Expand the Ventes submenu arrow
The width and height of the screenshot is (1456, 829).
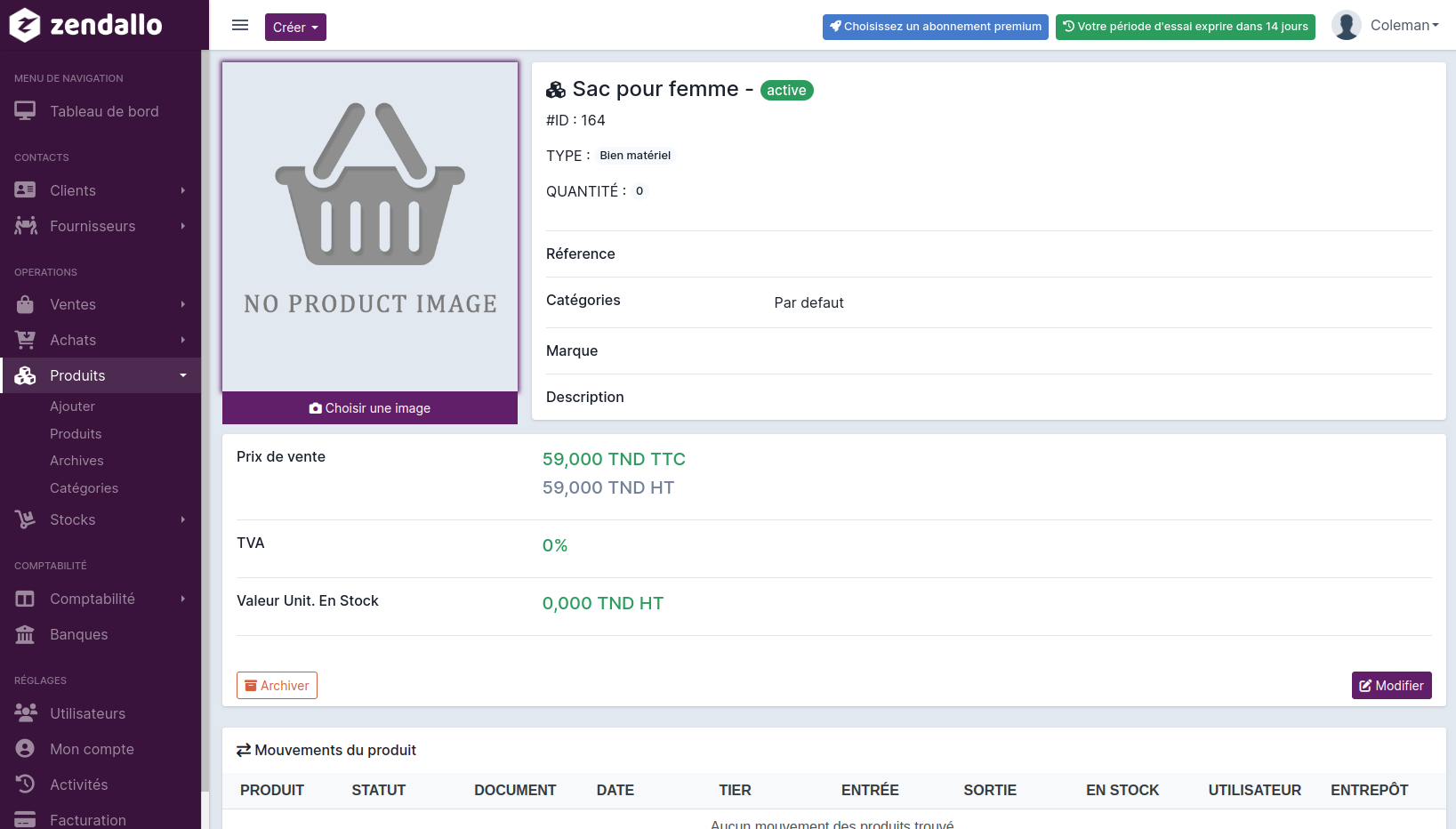(x=183, y=304)
